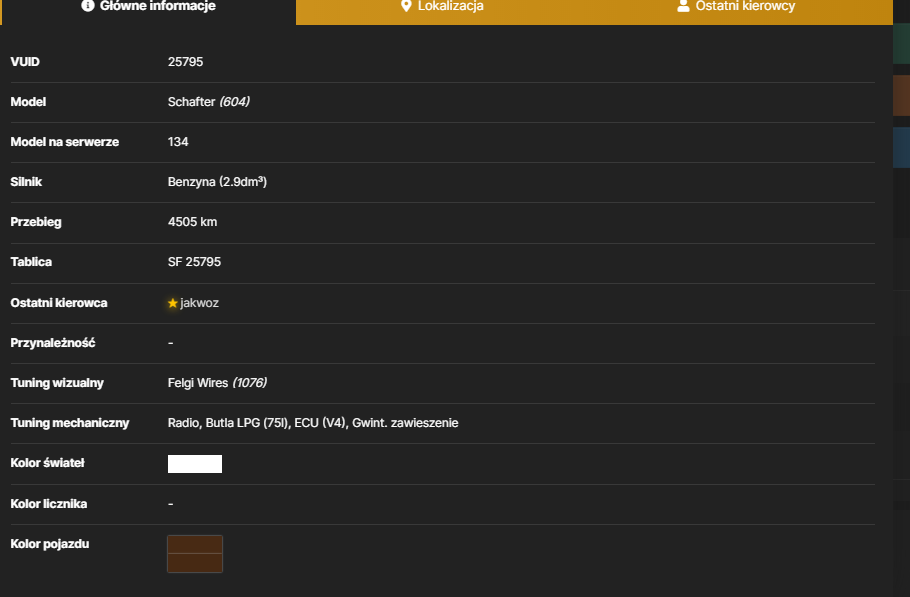Click the info icon beside Główne informacje
Image resolution: width=910 pixels, height=597 pixels.
pyautogui.click(x=88, y=6)
